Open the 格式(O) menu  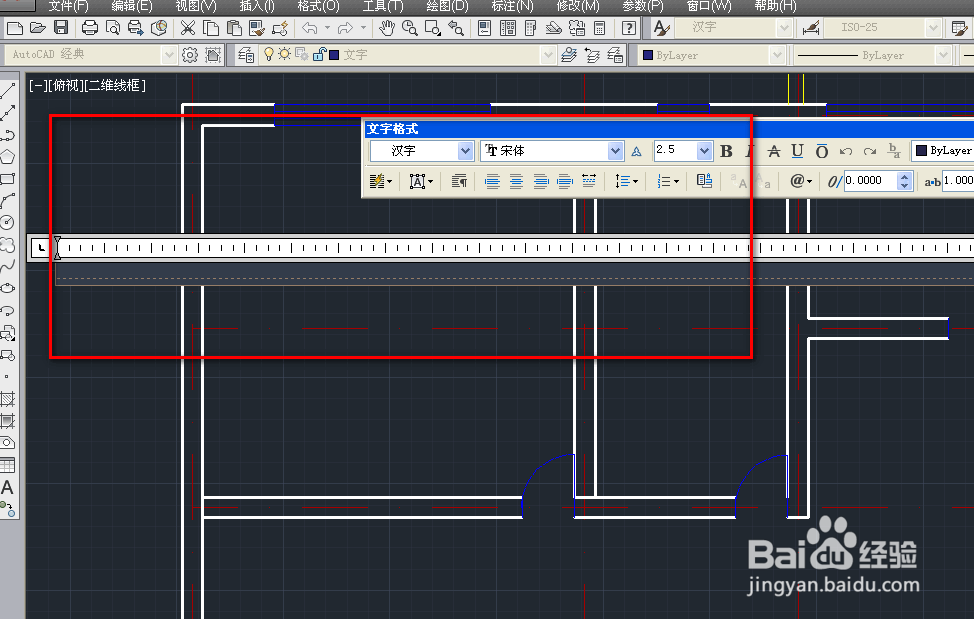[318, 6]
